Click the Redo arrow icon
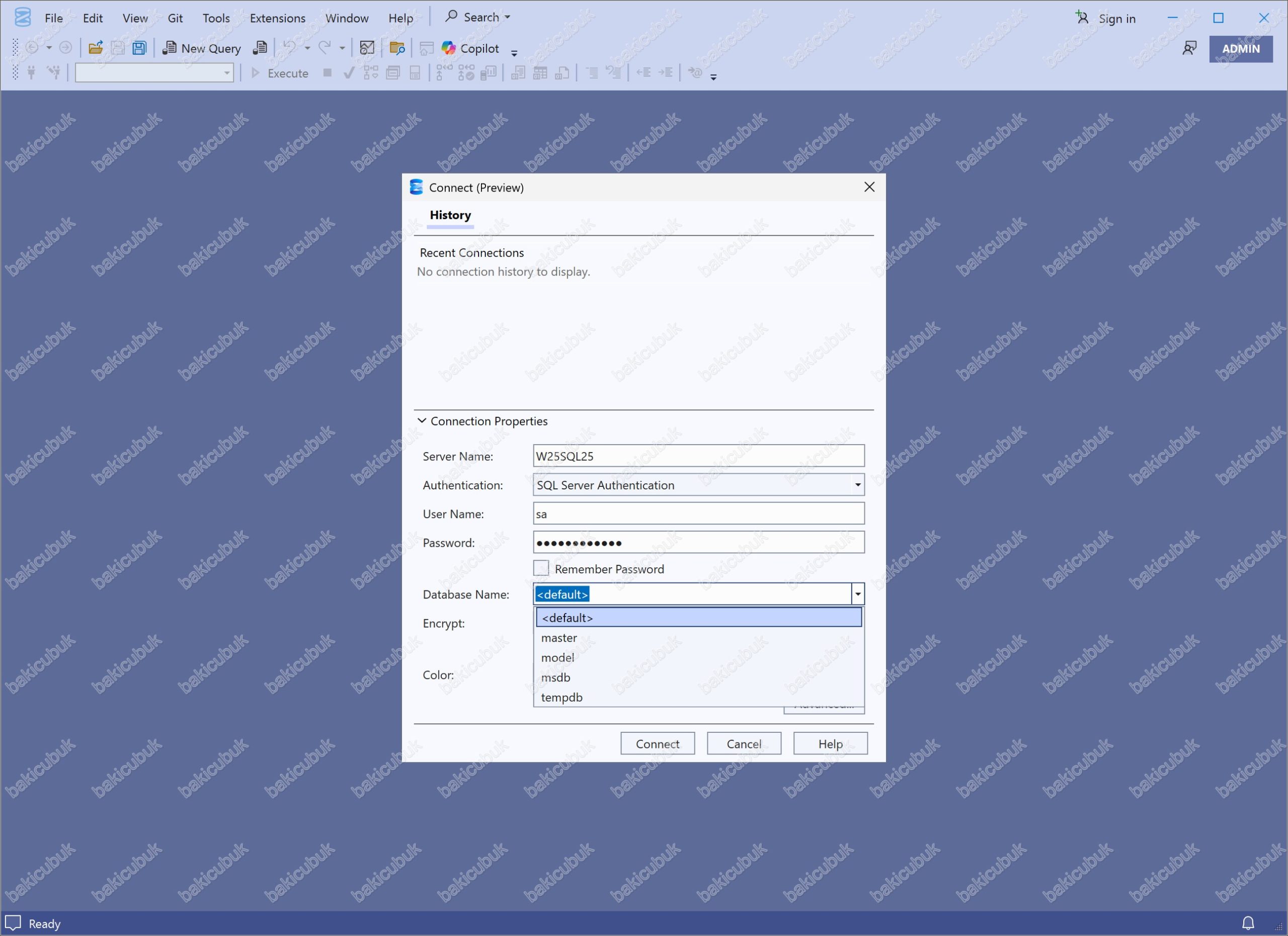 [x=325, y=48]
